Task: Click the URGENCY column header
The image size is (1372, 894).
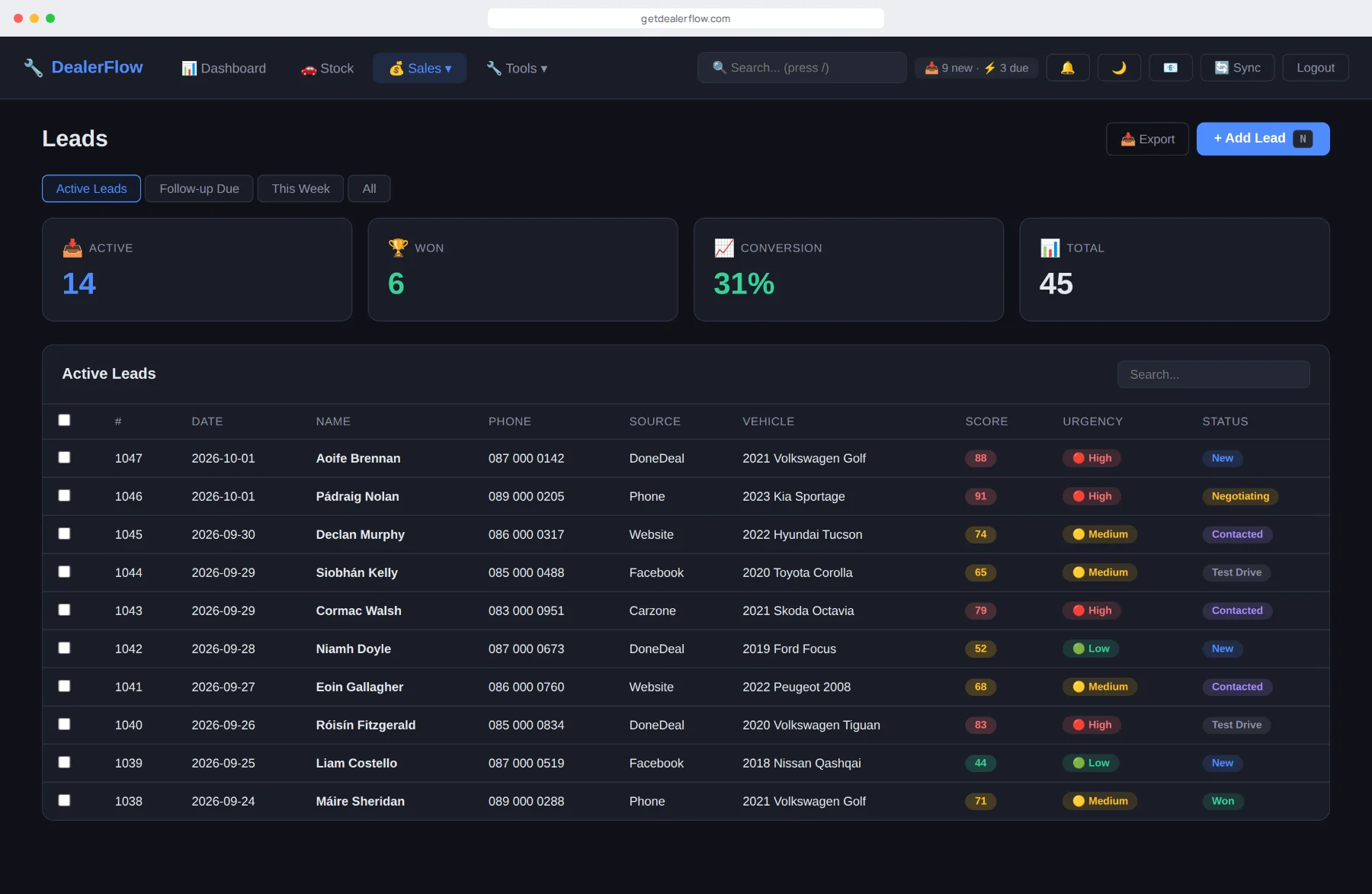Action: pos(1092,421)
